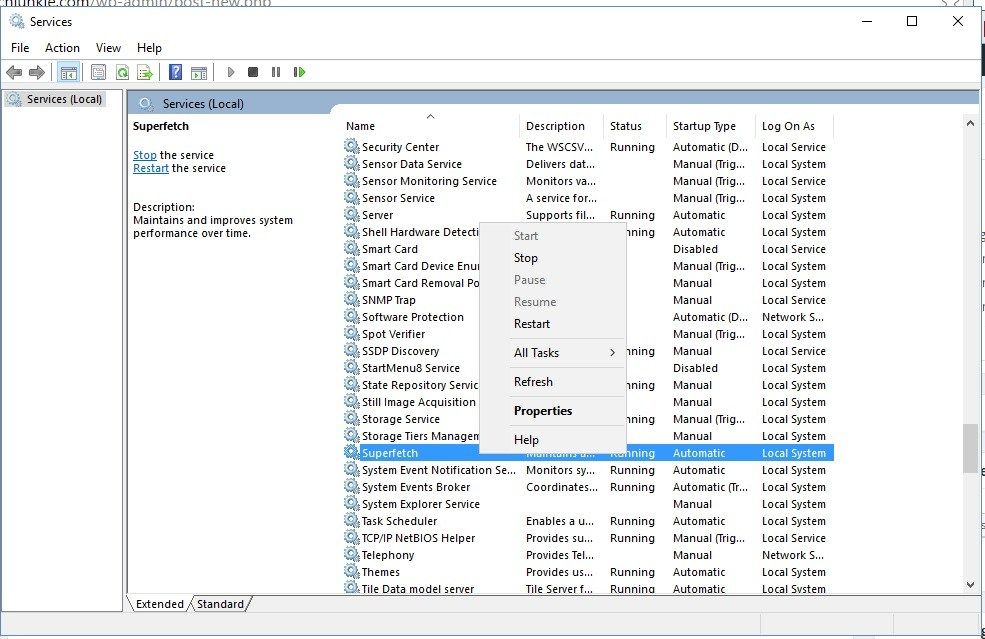Choose Properties in the context menu
985x639 pixels.
click(x=543, y=411)
